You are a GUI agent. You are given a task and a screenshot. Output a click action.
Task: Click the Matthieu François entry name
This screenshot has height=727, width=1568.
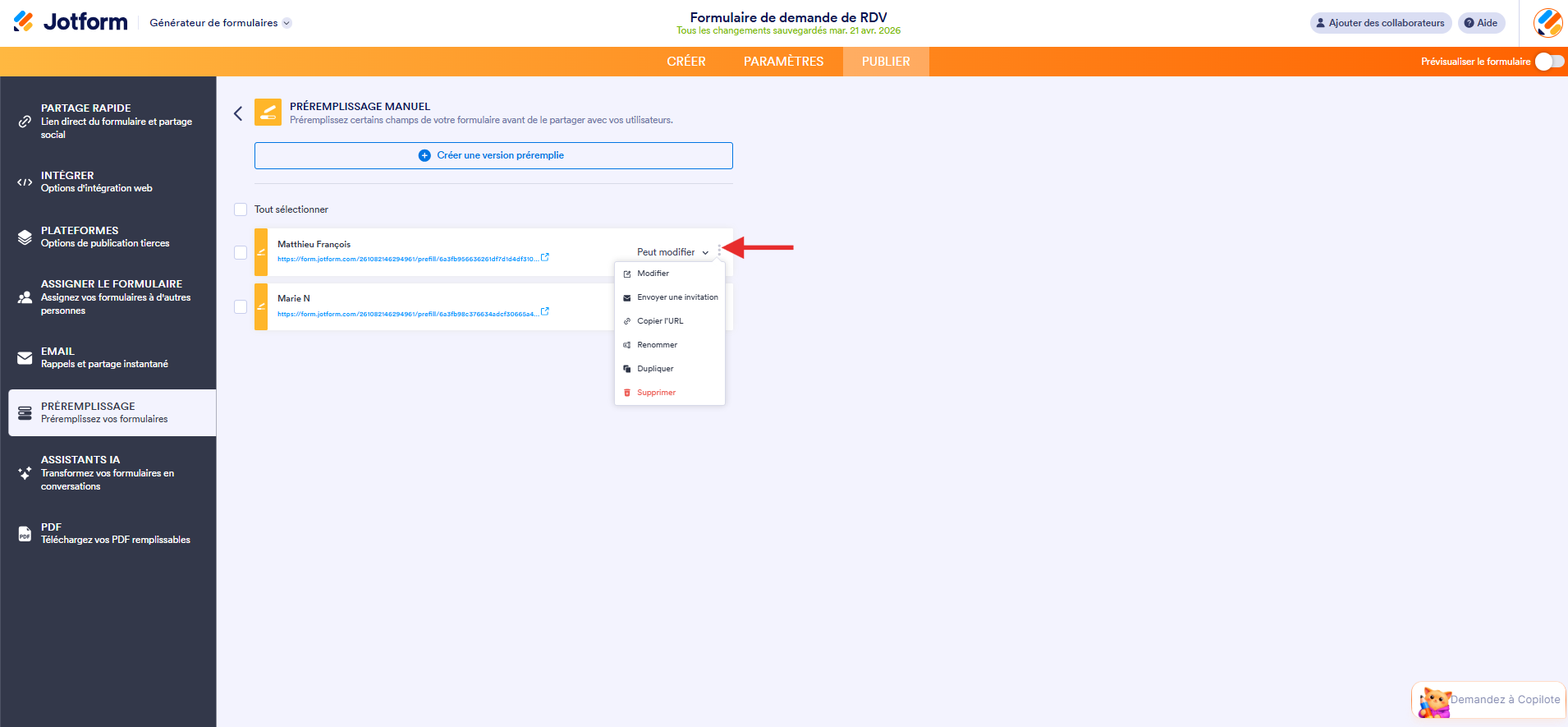(x=314, y=244)
